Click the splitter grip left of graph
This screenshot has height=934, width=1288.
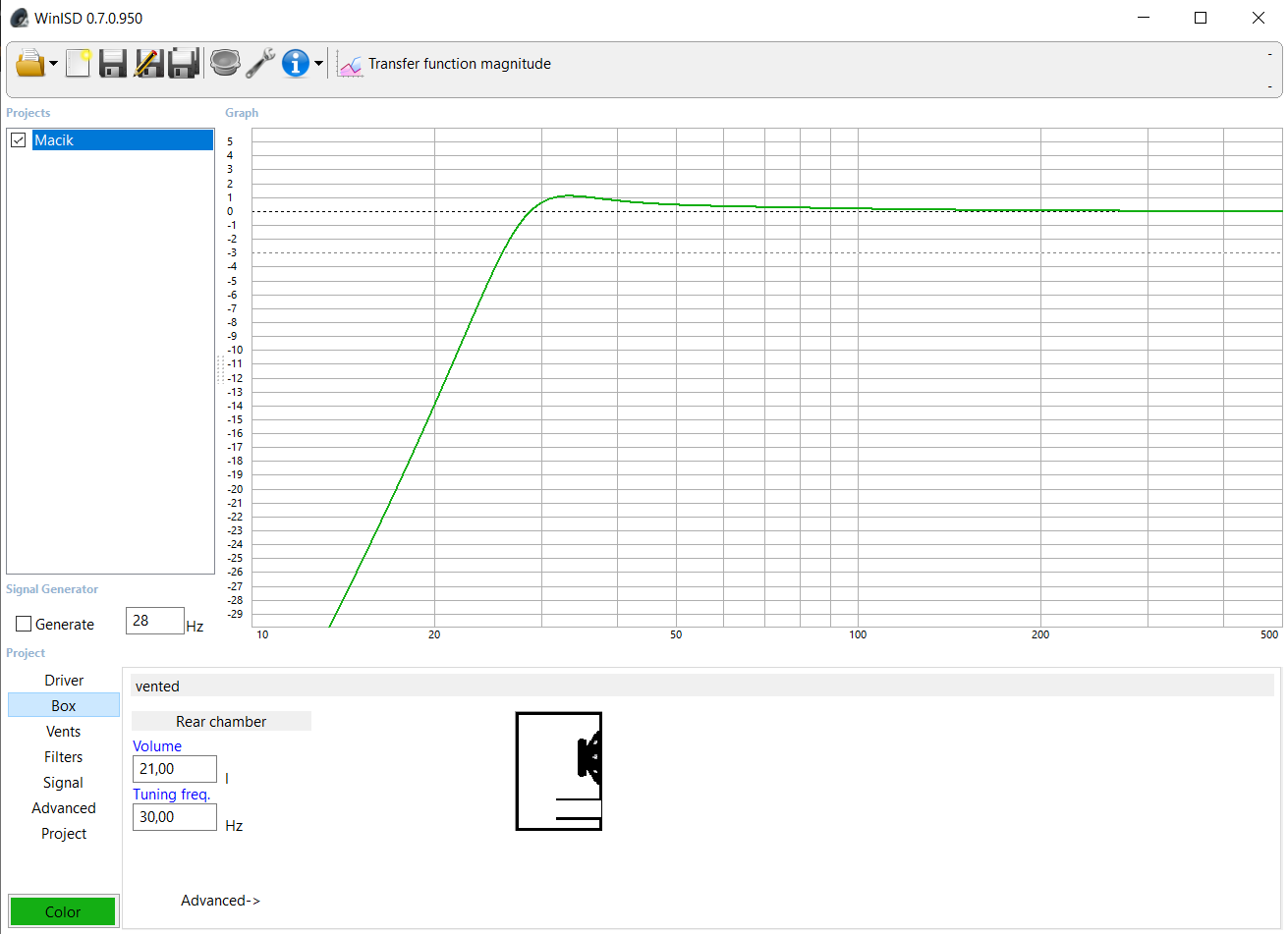(x=220, y=370)
